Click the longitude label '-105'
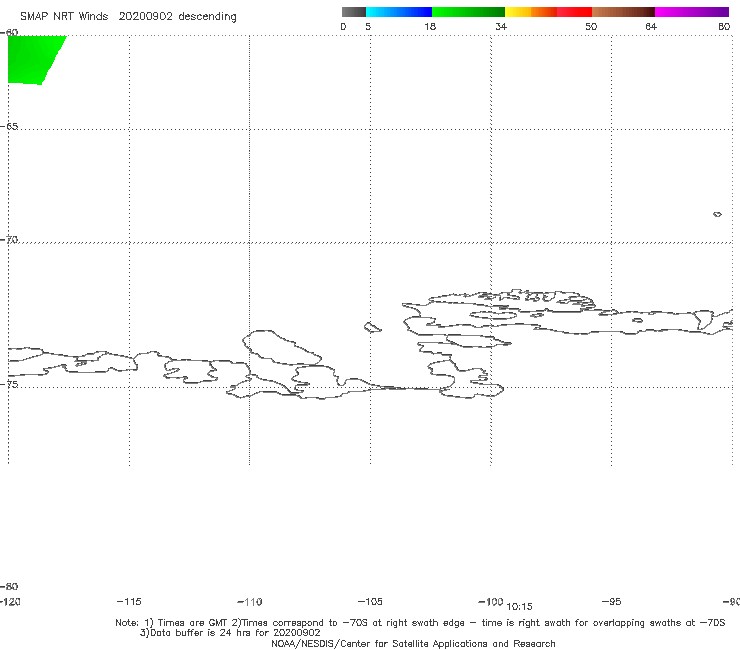Screen dimensions: 740x650 click(370, 601)
